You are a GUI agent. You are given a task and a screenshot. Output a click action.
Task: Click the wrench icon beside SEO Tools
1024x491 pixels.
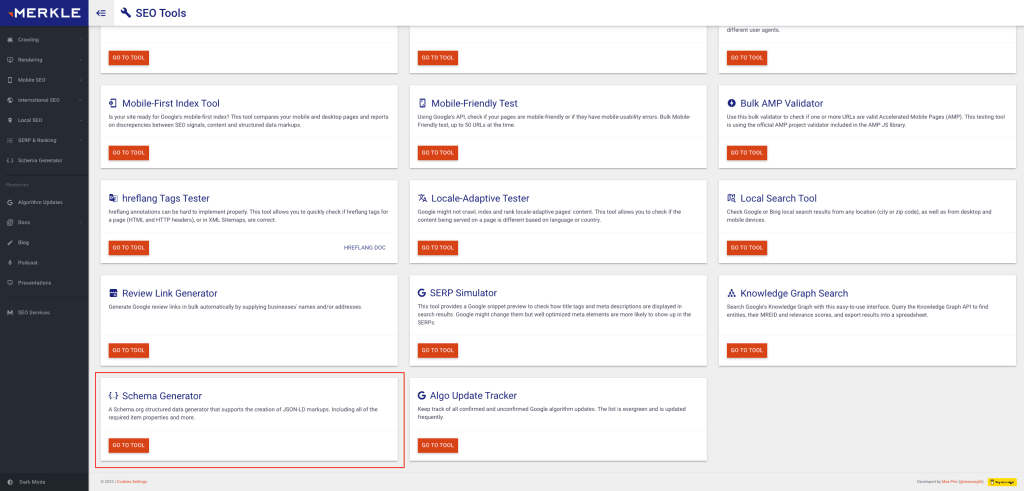(x=126, y=12)
